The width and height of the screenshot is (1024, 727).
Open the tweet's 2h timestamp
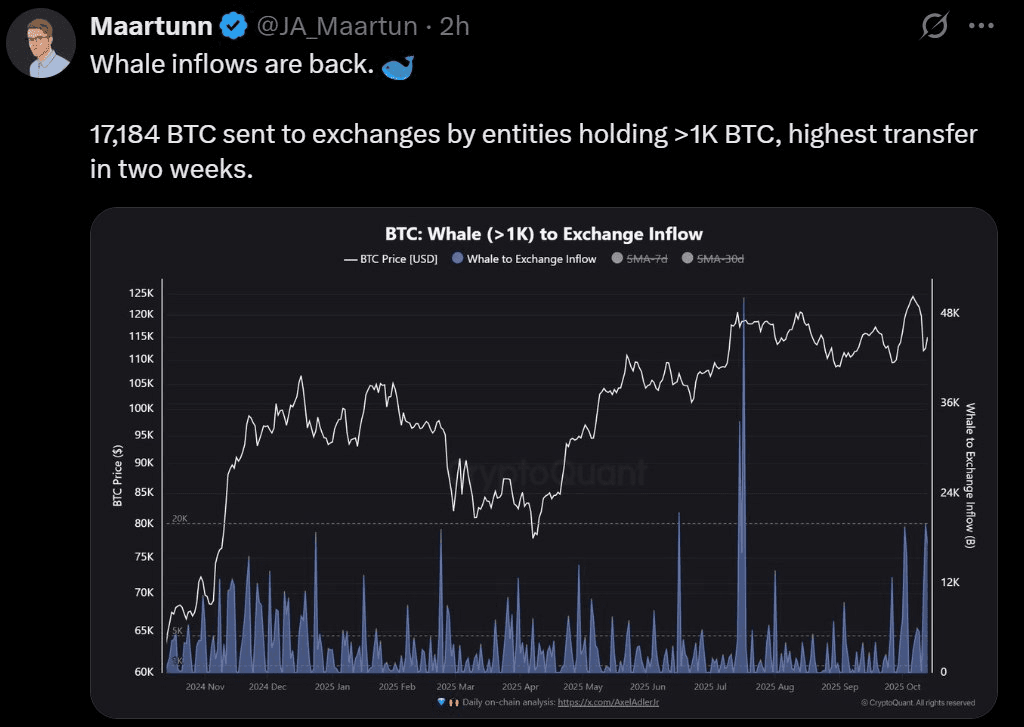coord(454,27)
